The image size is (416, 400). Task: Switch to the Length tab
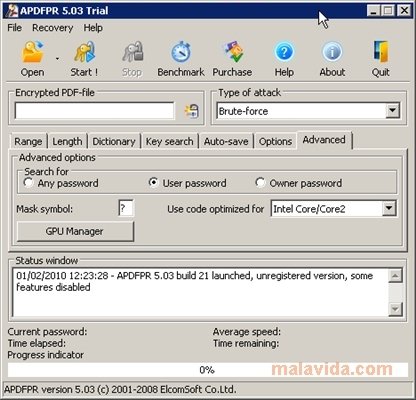click(x=67, y=141)
